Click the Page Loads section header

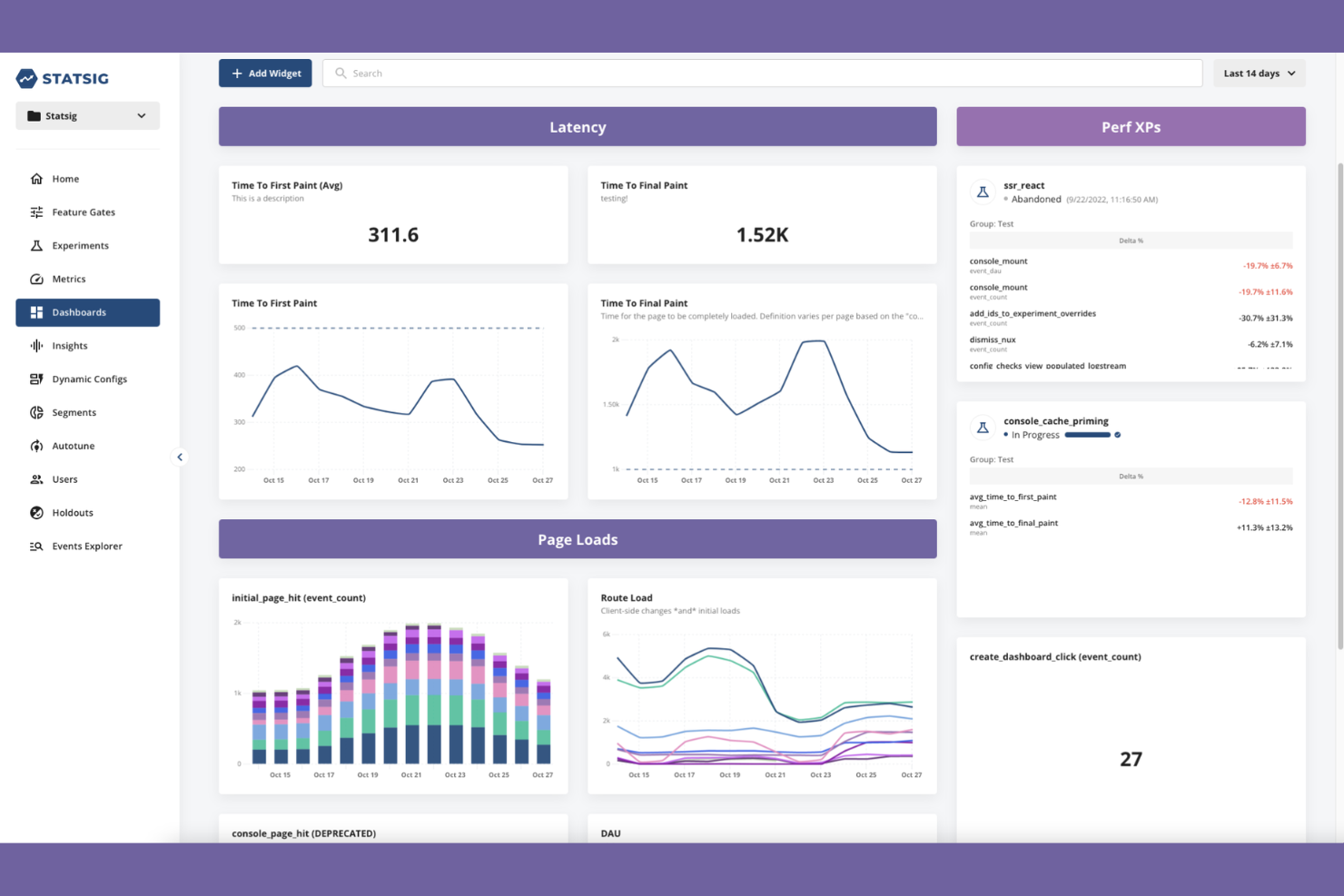(x=578, y=539)
